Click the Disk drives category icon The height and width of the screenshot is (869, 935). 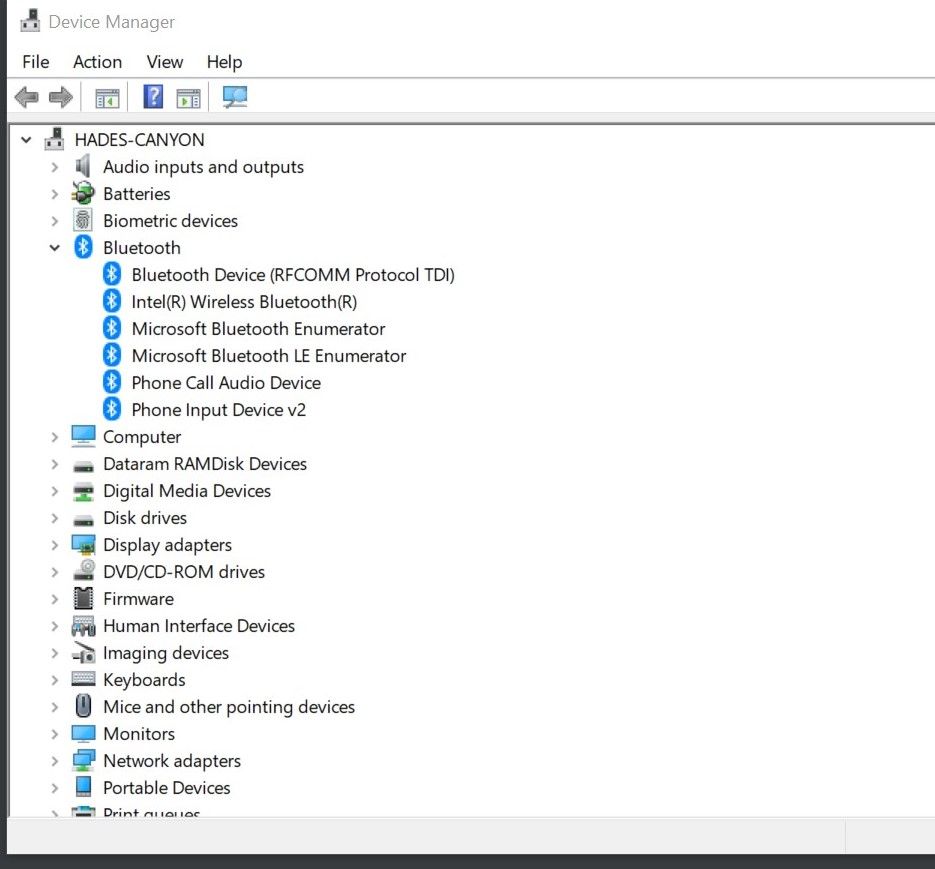[x=83, y=520]
